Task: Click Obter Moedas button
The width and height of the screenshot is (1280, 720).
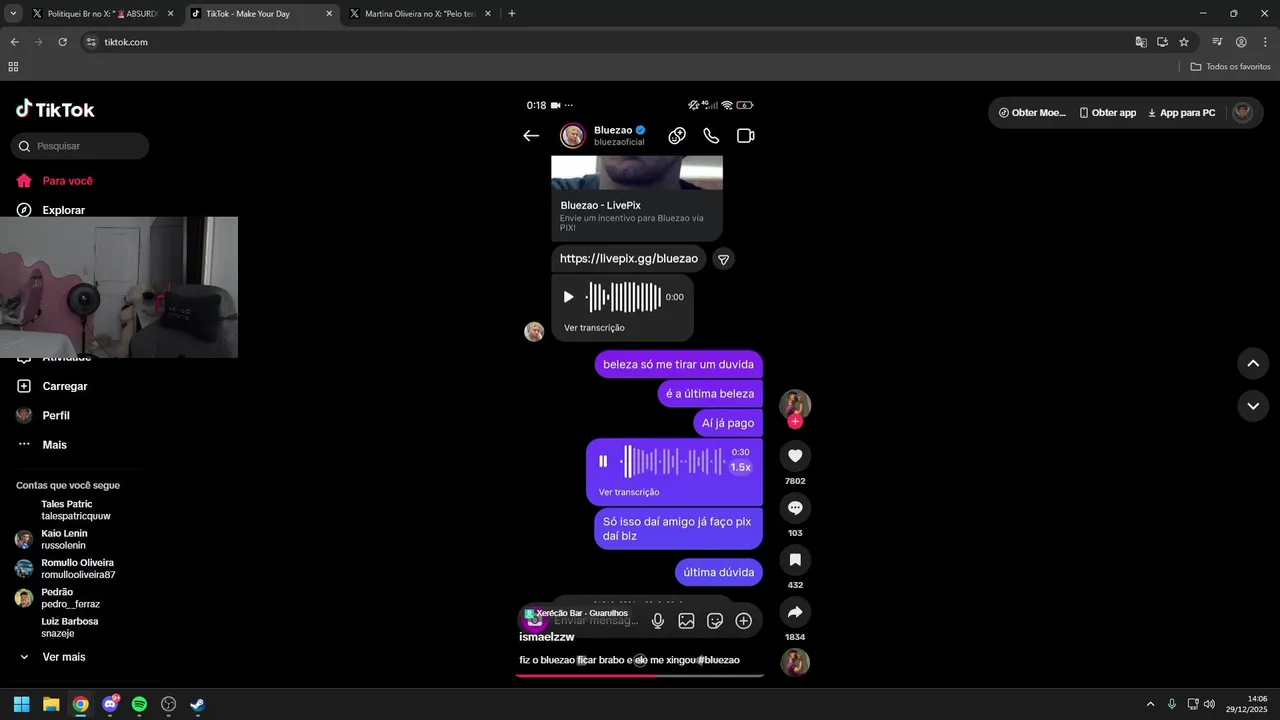Action: (1032, 113)
